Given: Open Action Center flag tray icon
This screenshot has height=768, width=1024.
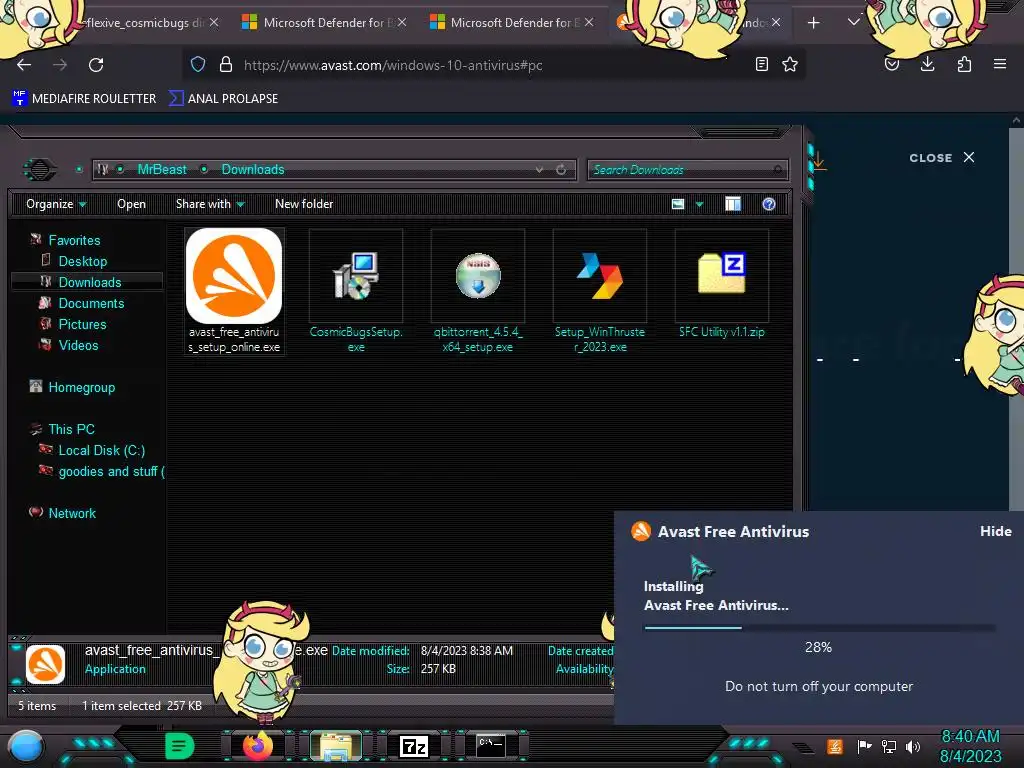Looking at the screenshot, I should [x=864, y=746].
